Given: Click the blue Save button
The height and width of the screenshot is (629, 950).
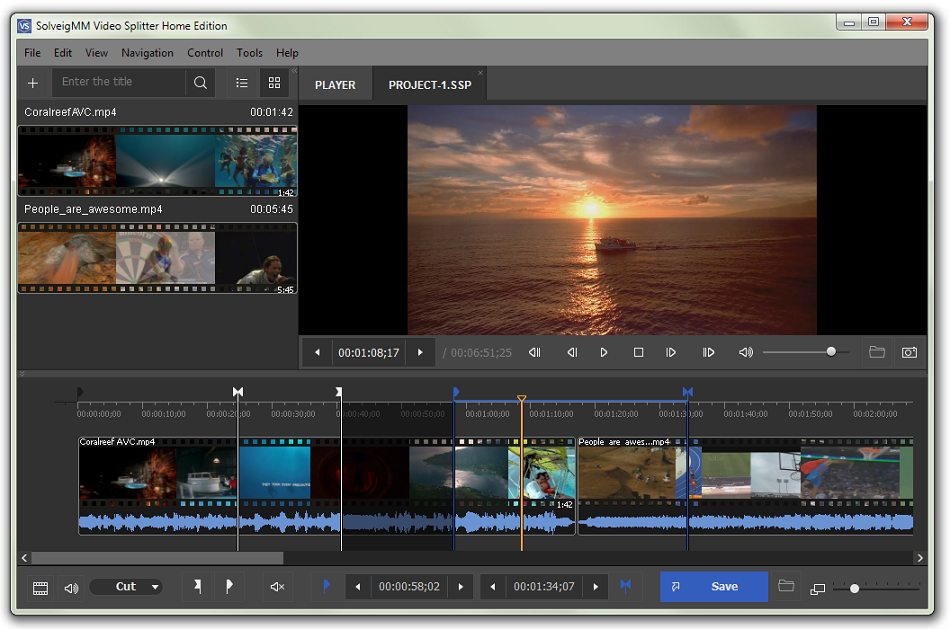Looking at the screenshot, I should (713, 587).
